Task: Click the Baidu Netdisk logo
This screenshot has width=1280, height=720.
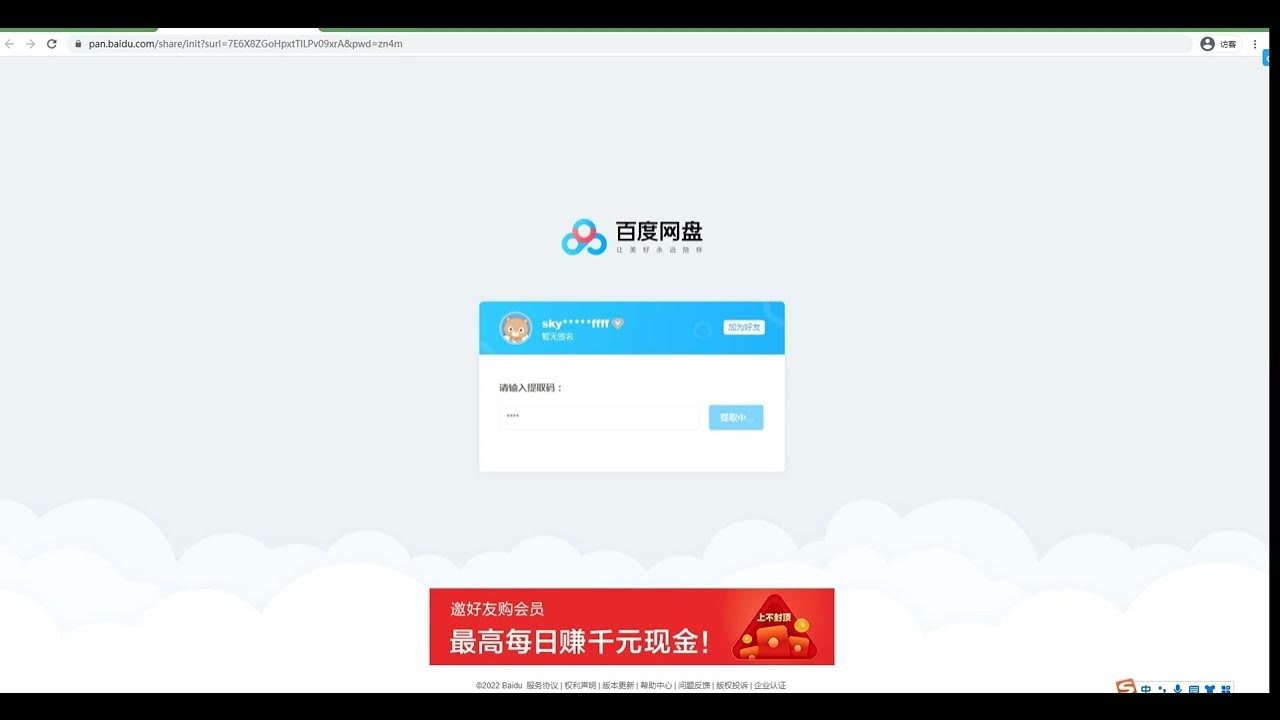Action: pyautogui.click(x=630, y=237)
